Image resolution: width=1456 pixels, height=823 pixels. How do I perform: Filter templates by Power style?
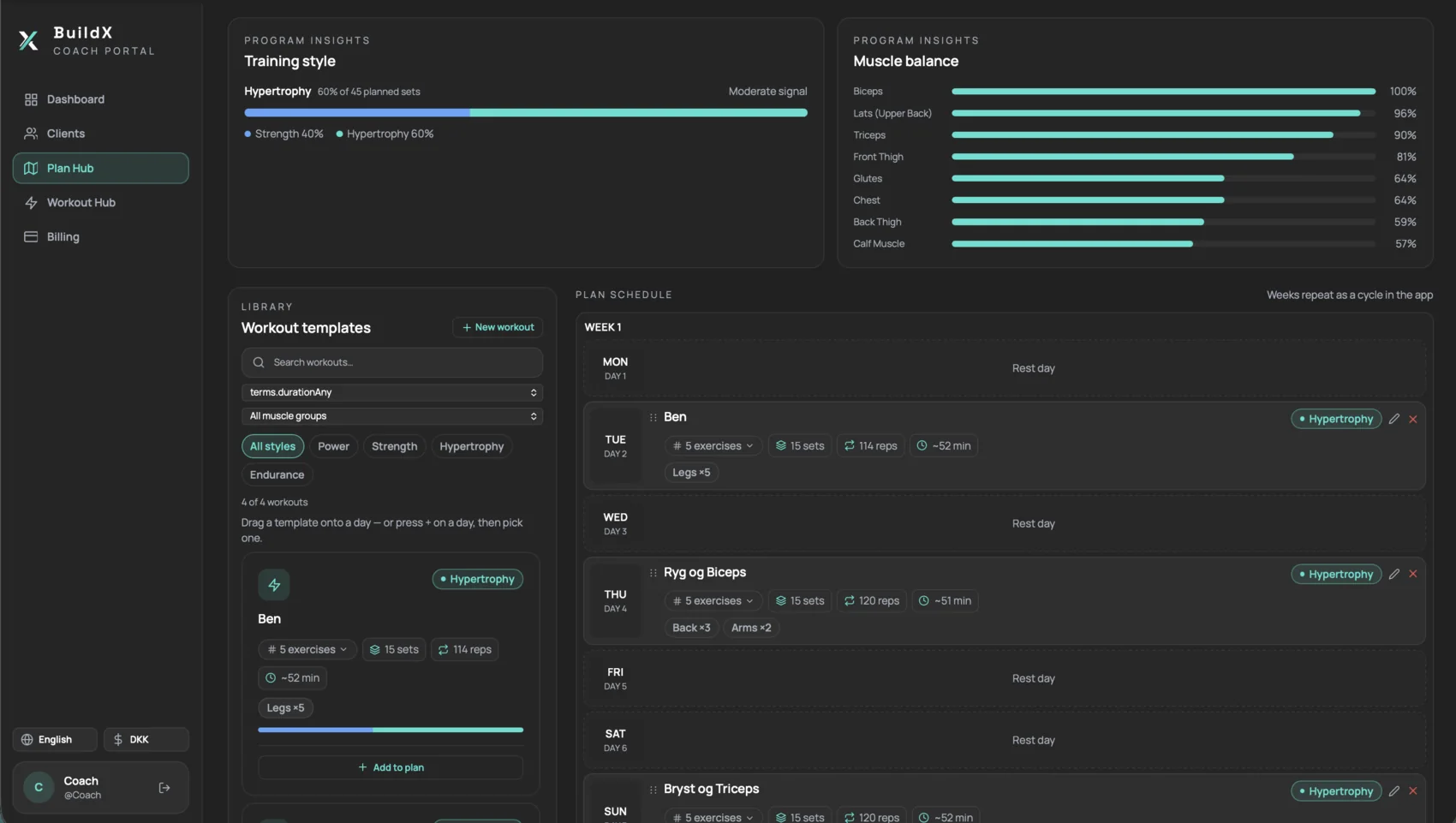[333, 446]
